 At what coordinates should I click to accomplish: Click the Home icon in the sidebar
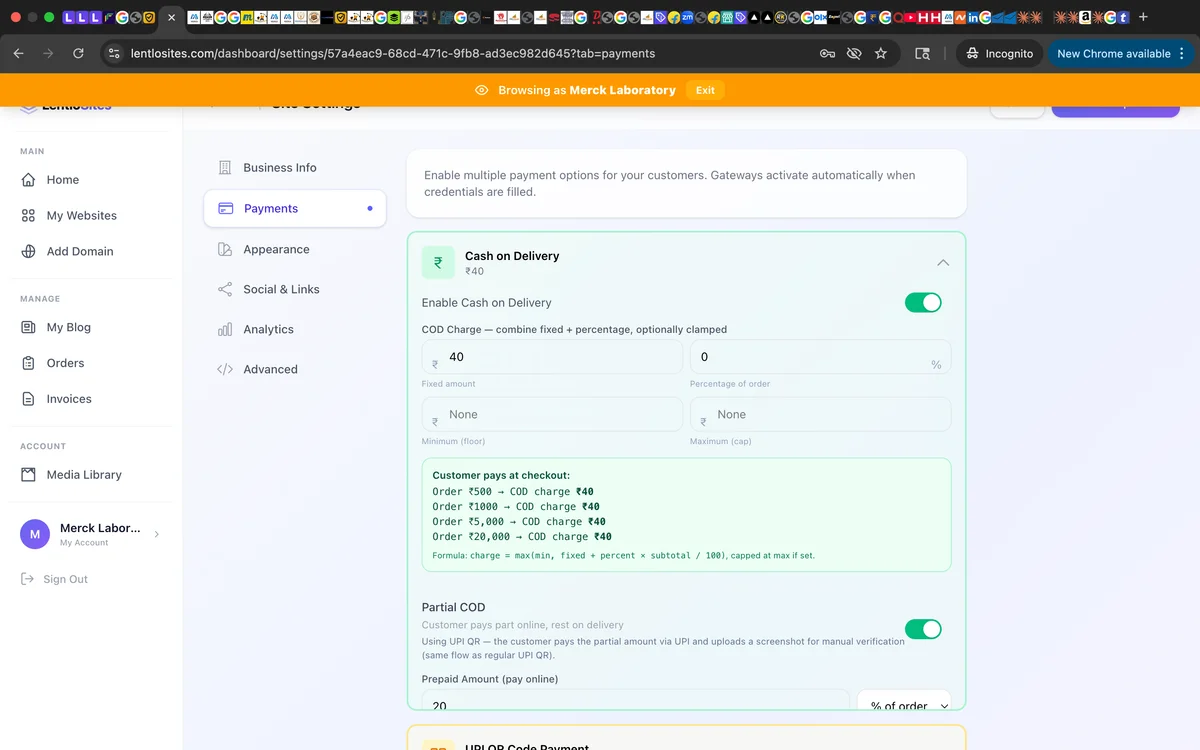coord(28,180)
